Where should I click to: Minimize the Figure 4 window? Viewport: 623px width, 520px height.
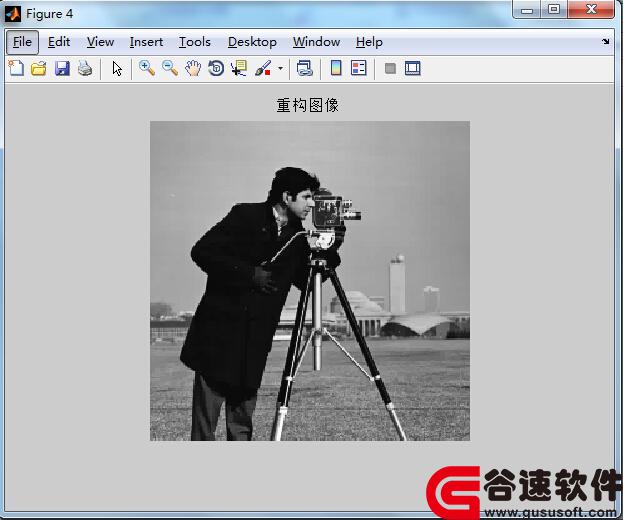[x=527, y=10]
